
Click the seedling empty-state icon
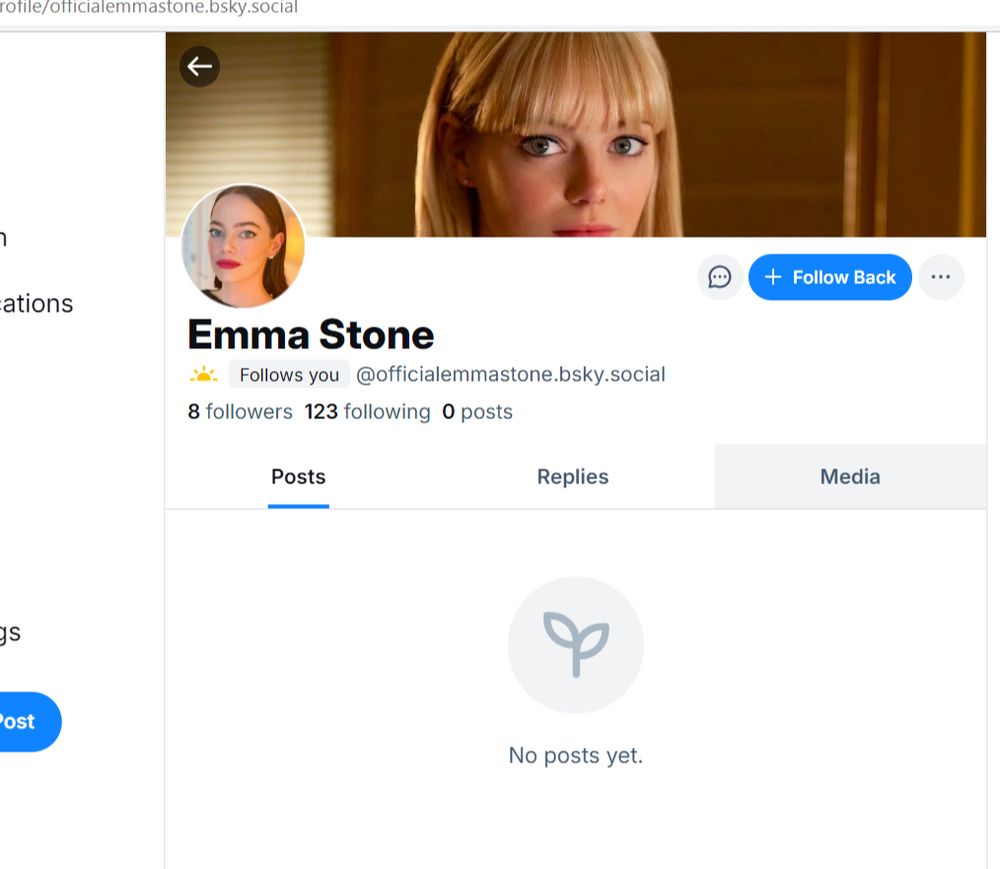(576, 645)
